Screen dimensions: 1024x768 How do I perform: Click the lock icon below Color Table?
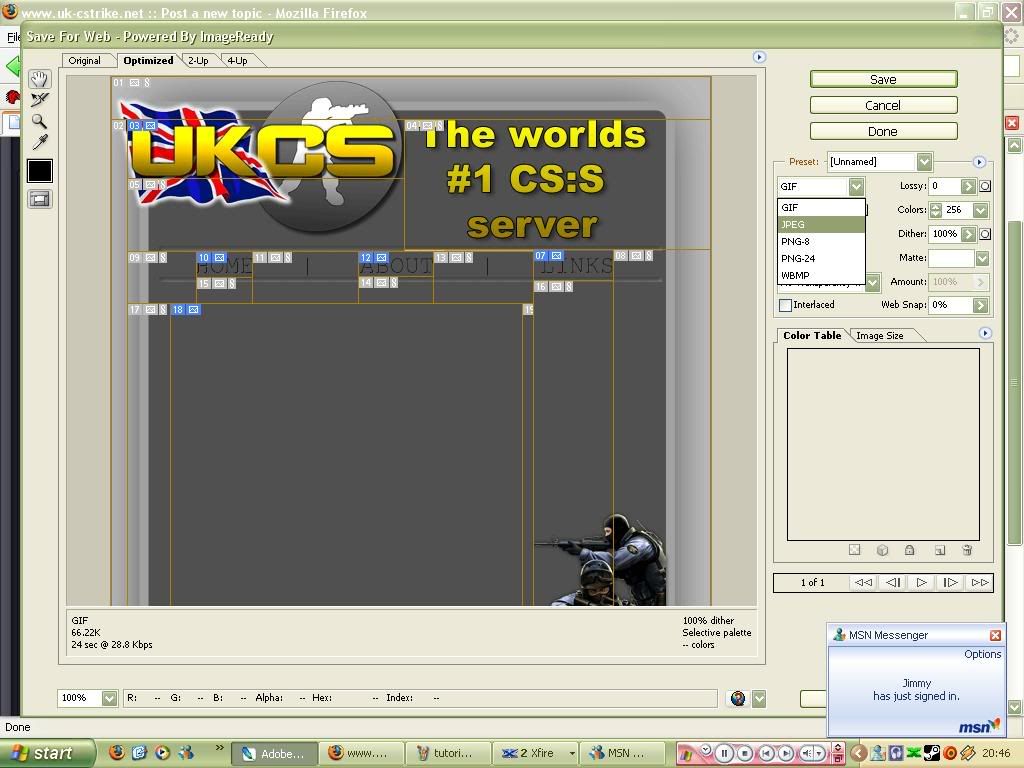[909, 550]
